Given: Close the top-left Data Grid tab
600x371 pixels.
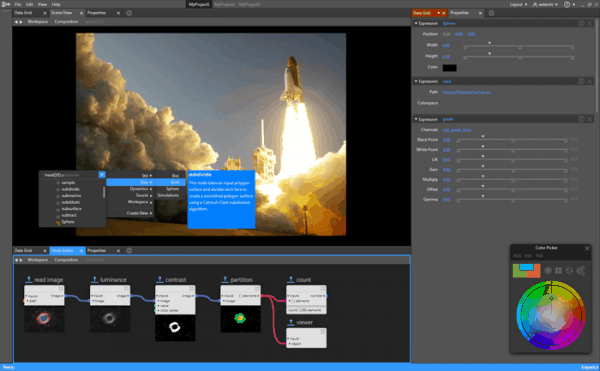Looking at the screenshot, I should pos(45,13).
